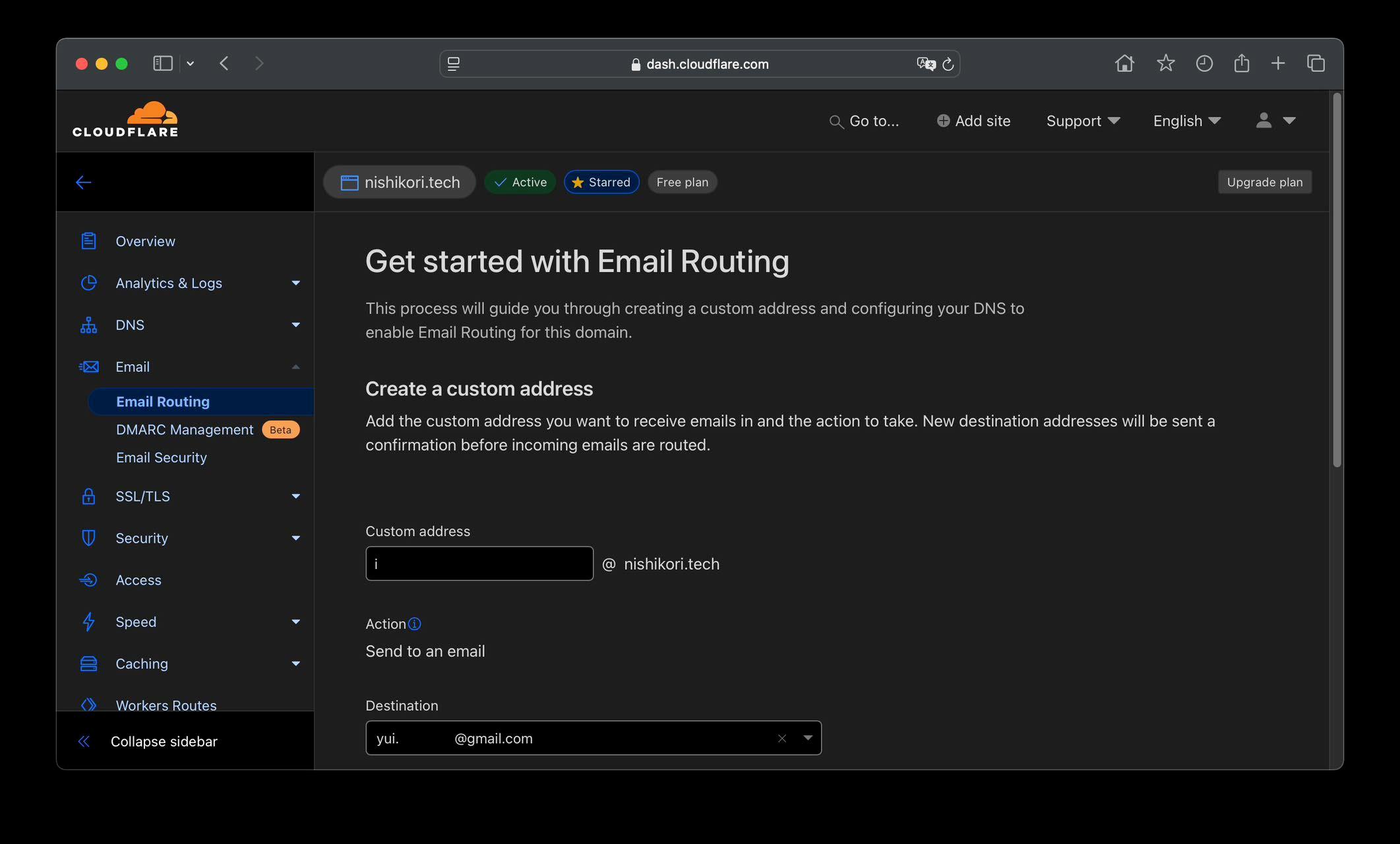1400x844 pixels.
Task: Click the Safari translate icon in address bar
Action: [926, 64]
